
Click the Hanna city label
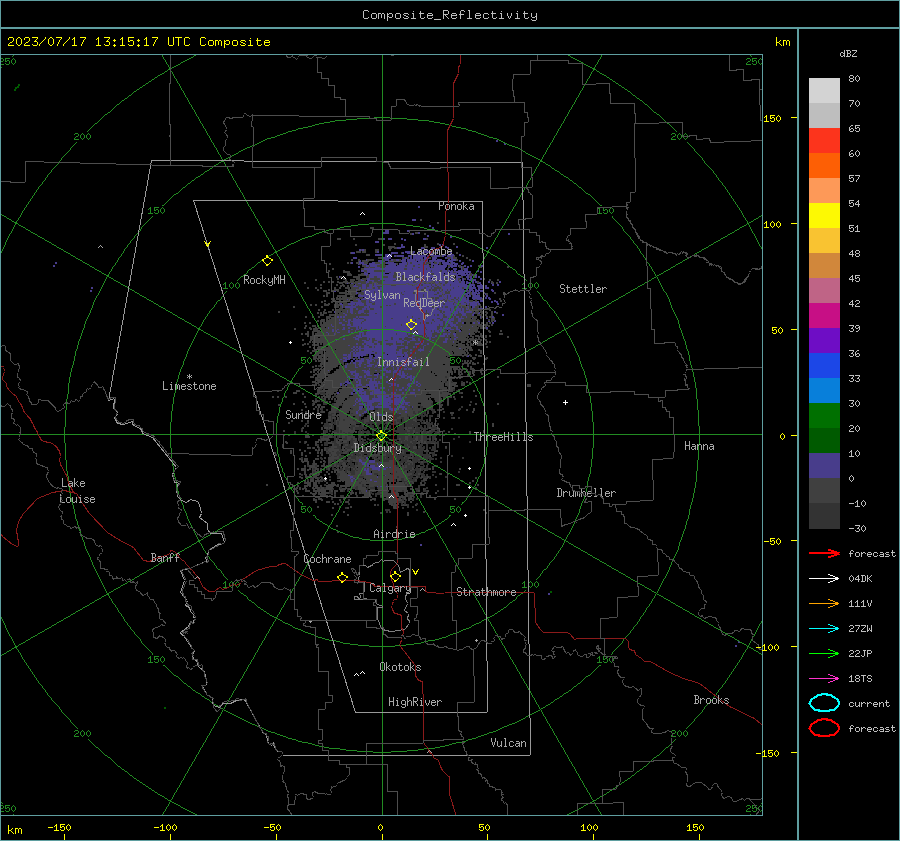[x=699, y=446]
